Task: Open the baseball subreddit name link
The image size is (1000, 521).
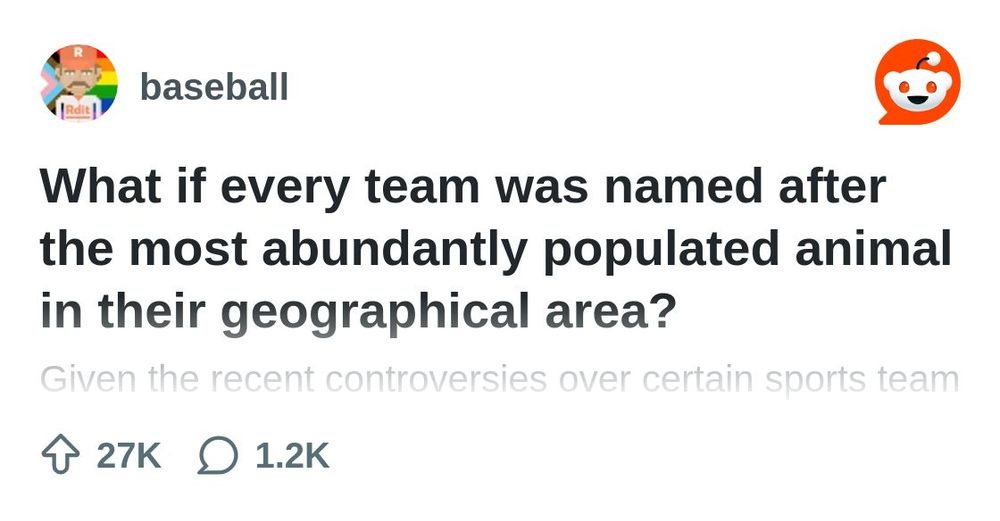Action: tap(214, 87)
